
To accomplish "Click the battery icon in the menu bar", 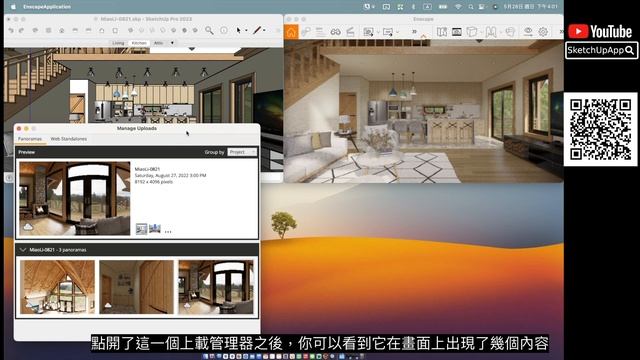I will [x=443, y=7].
